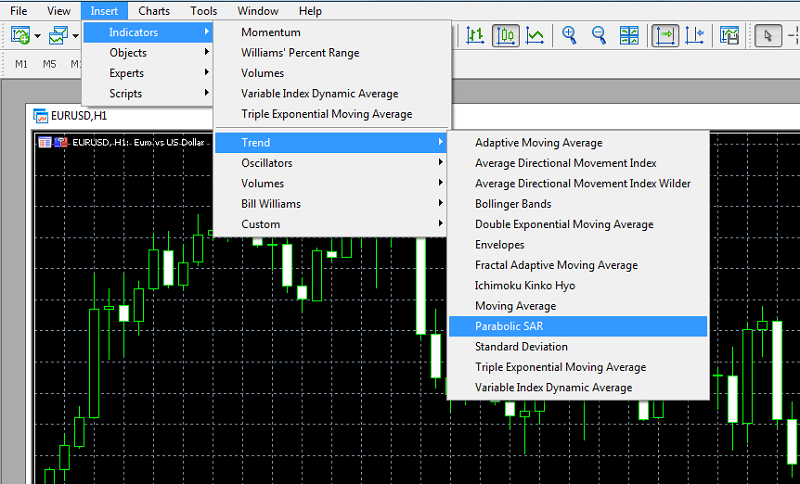Toggle candlestick chart mode
The height and width of the screenshot is (484, 800).
click(x=506, y=36)
